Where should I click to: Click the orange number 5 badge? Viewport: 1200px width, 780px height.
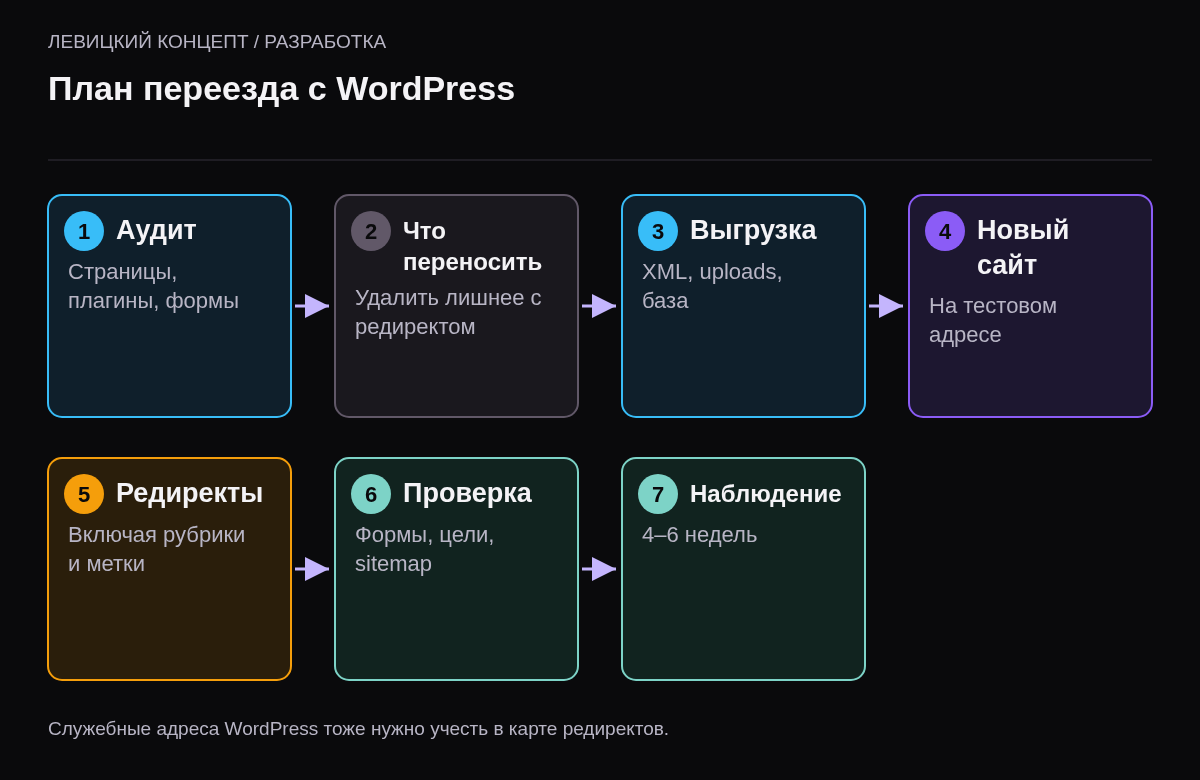tap(84, 494)
